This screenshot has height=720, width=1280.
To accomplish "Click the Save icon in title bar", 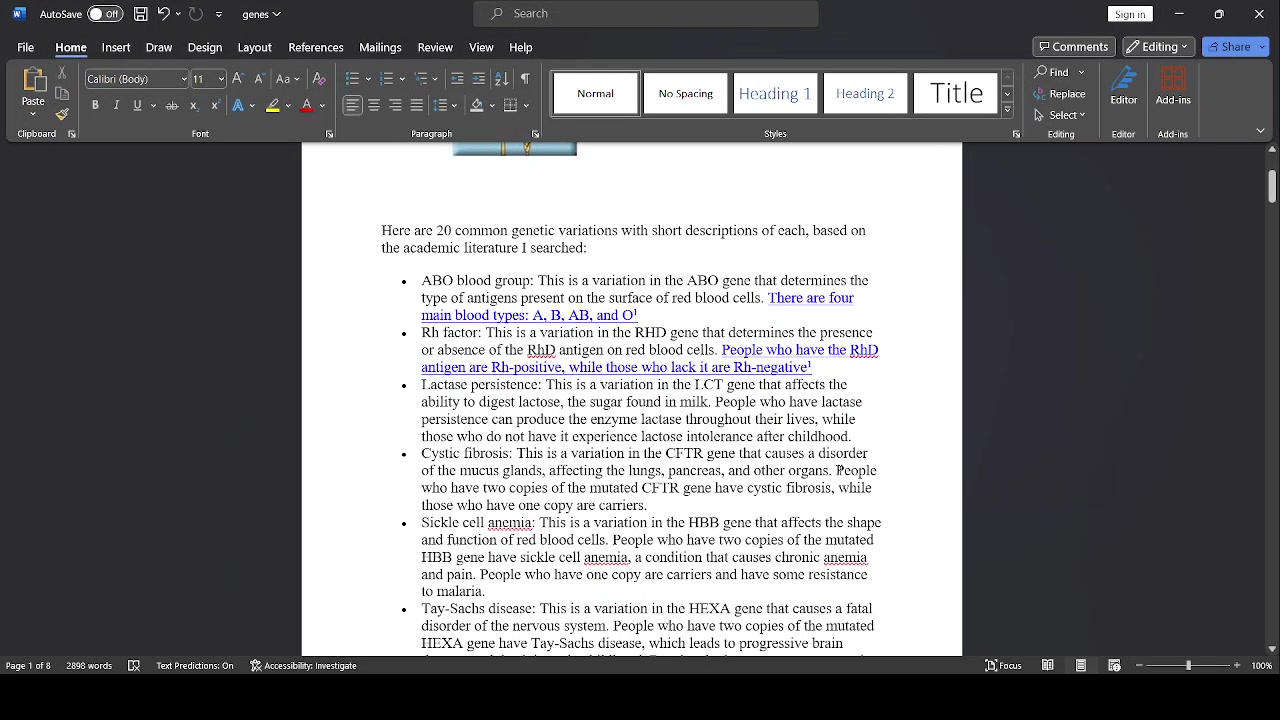I will point(141,14).
